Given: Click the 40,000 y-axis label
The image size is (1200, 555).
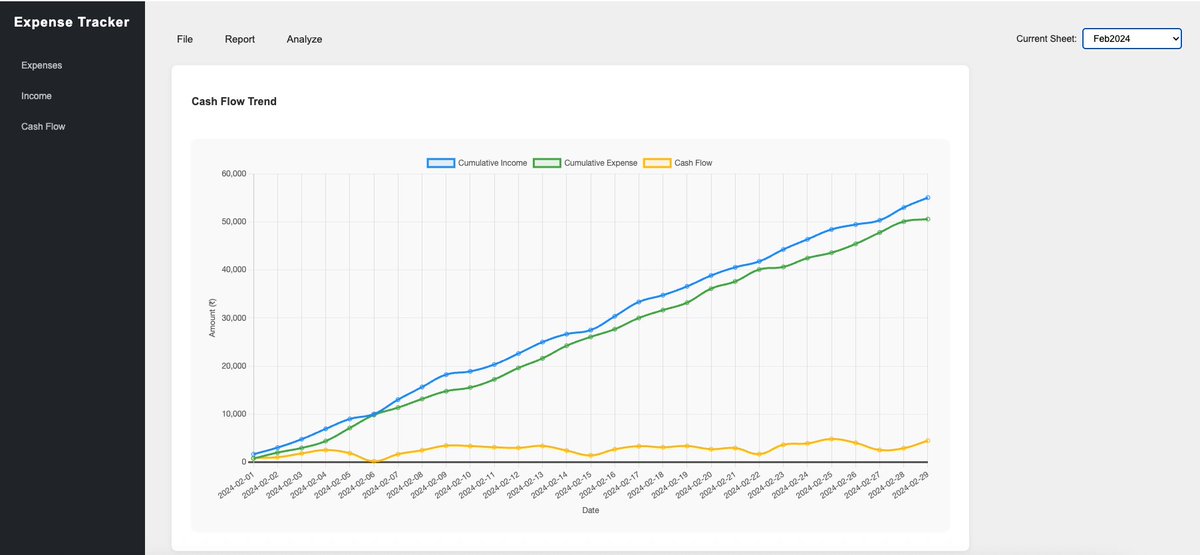Looking at the screenshot, I should coord(233,270).
